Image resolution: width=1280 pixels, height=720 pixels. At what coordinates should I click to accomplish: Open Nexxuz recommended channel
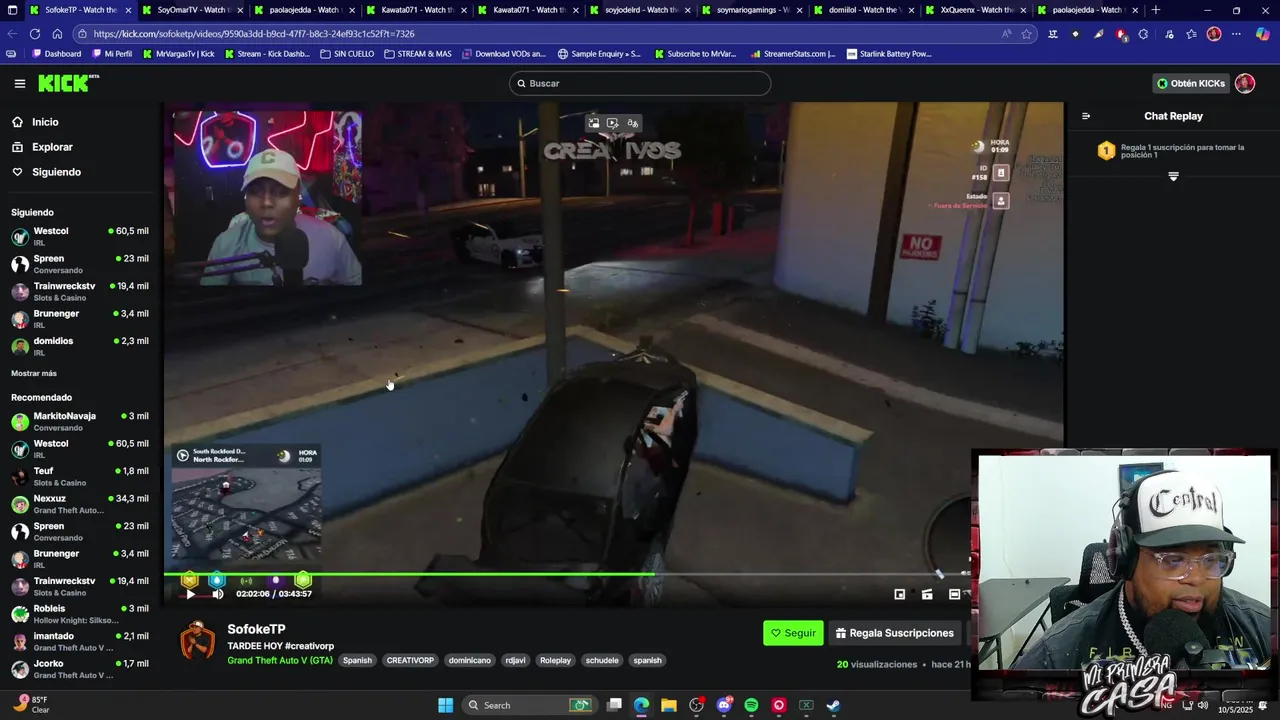pos(80,504)
